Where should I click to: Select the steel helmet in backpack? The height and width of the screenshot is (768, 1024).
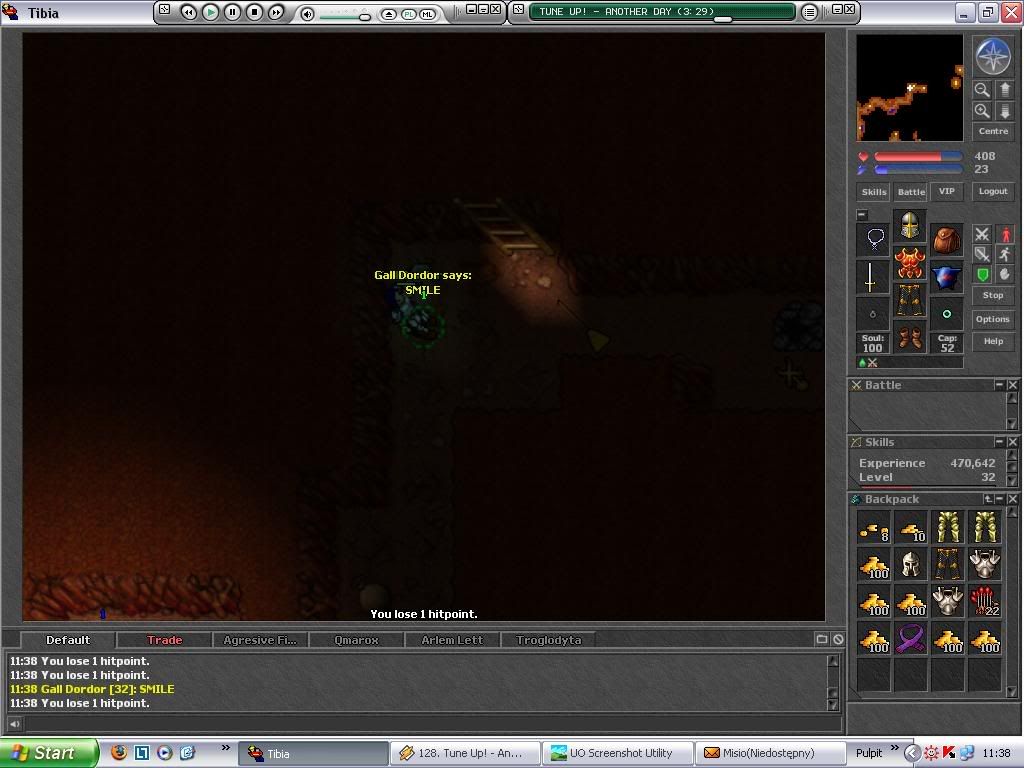(x=910, y=564)
